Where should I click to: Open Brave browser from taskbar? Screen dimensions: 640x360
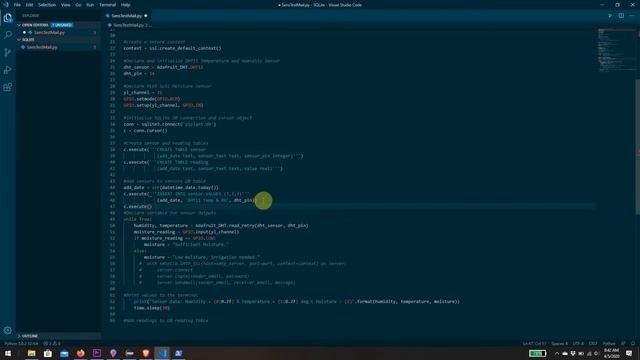click(146, 353)
